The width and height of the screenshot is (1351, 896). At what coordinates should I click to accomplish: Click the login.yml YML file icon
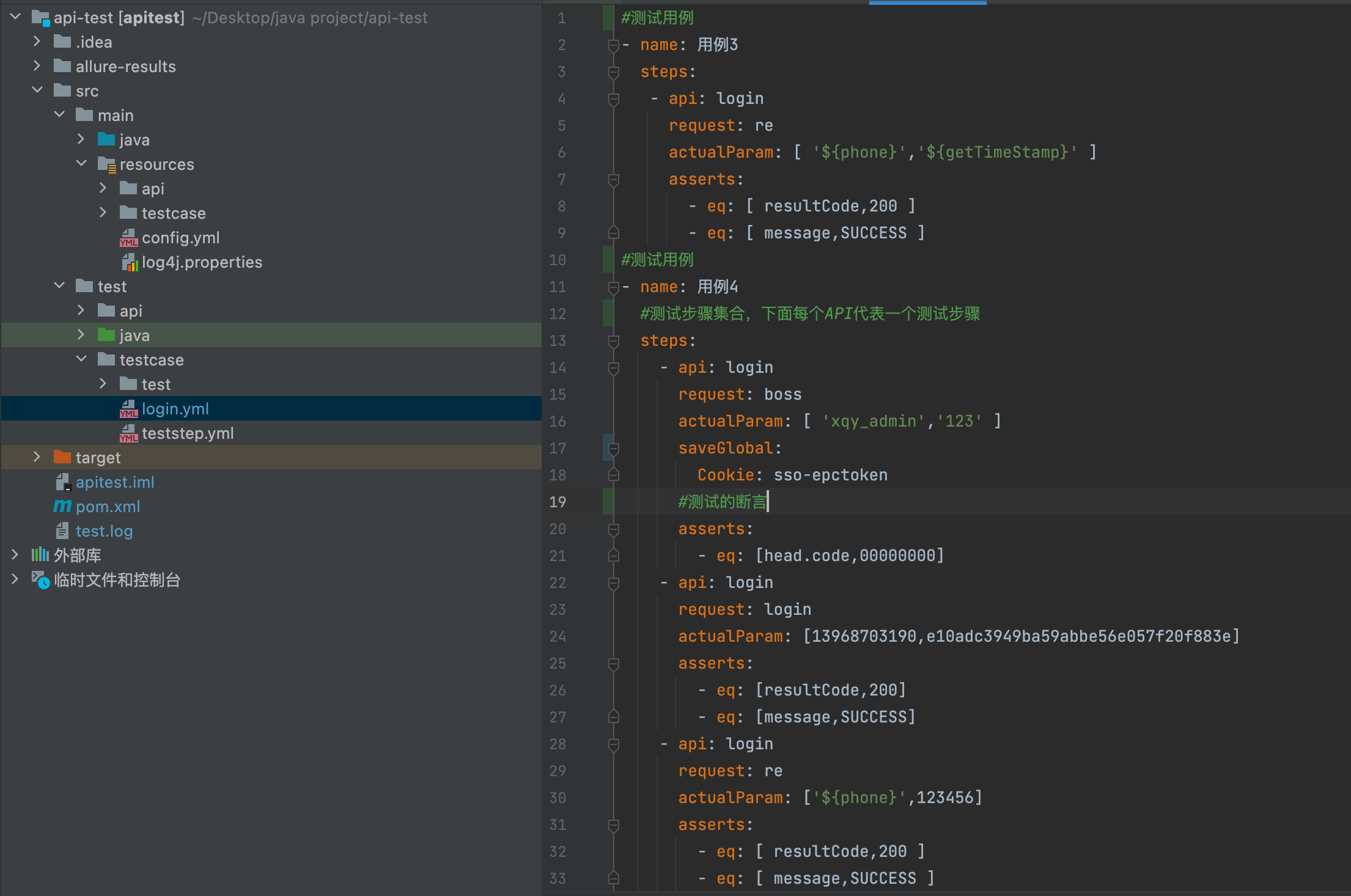point(129,409)
